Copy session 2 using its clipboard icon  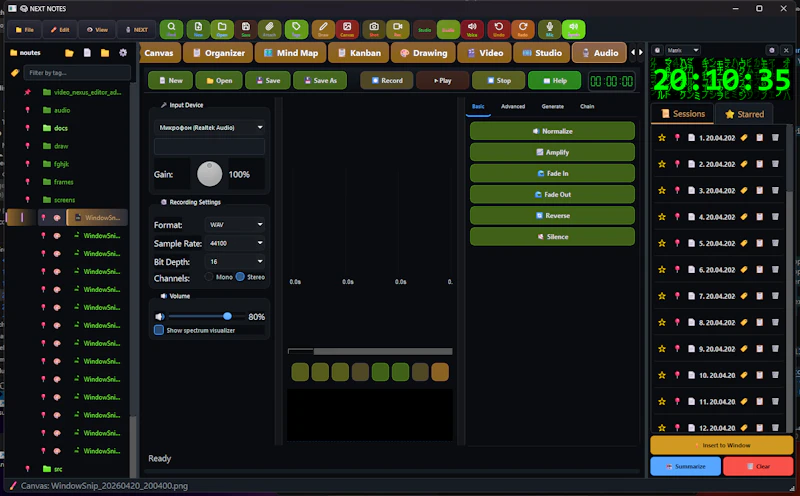tap(760, 164)
